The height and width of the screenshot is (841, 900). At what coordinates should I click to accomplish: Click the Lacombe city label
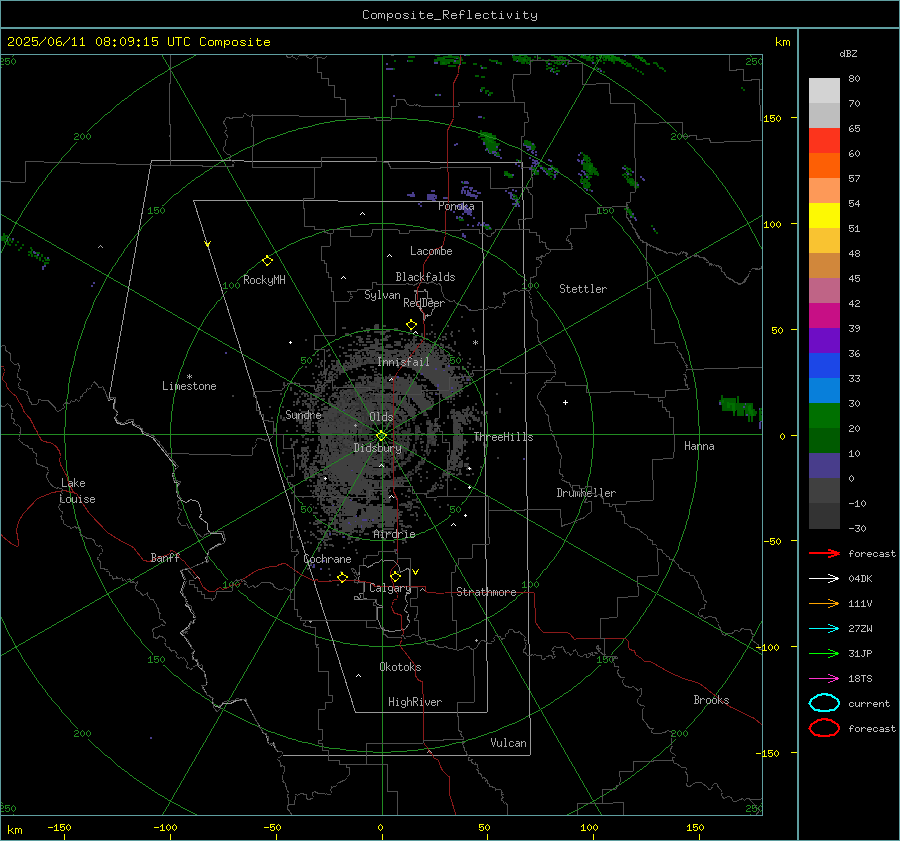click(x=431, y=251)
